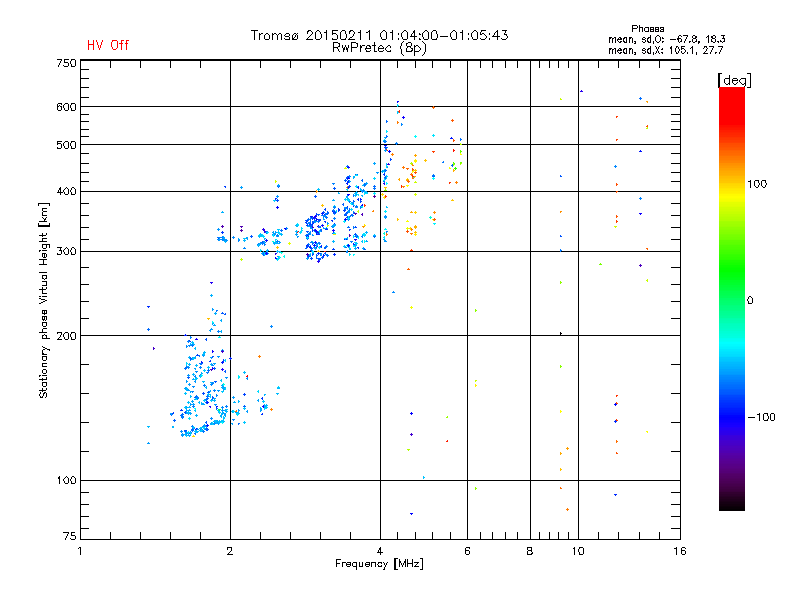
Task: Click the 'RwPretec (8p)' subtitle
Action: 379,48
